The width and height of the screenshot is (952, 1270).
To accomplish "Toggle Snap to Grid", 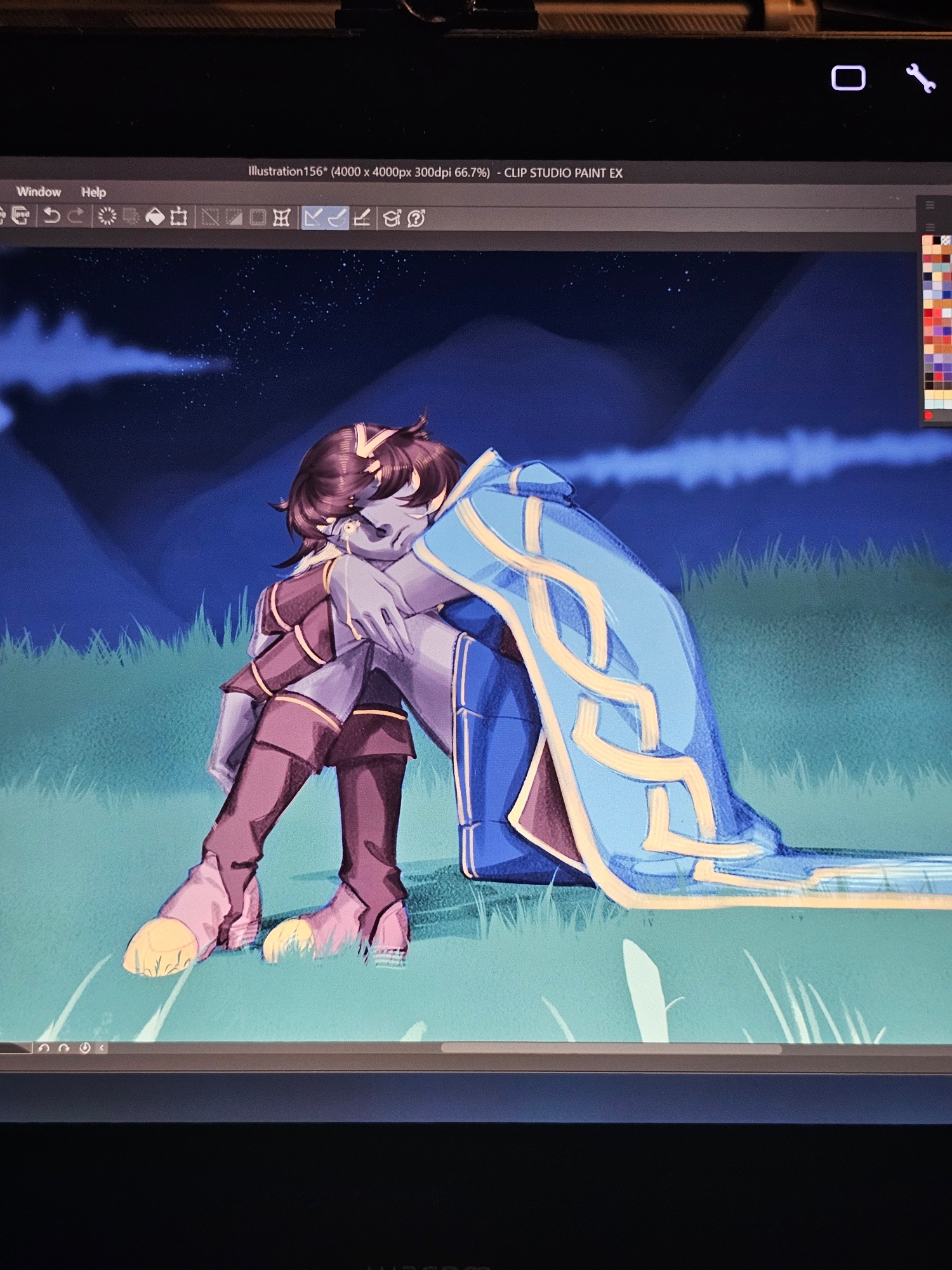I will (362, 218).
